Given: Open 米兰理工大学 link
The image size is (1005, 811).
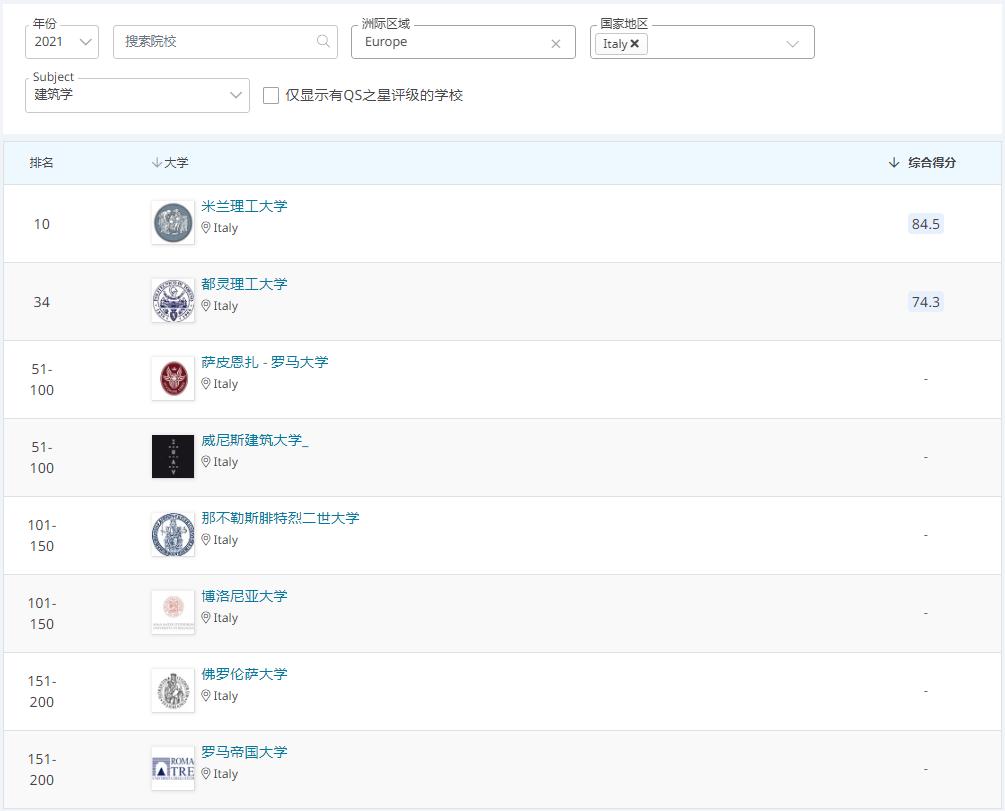Looking at the screenshot, I should (244, 206).
